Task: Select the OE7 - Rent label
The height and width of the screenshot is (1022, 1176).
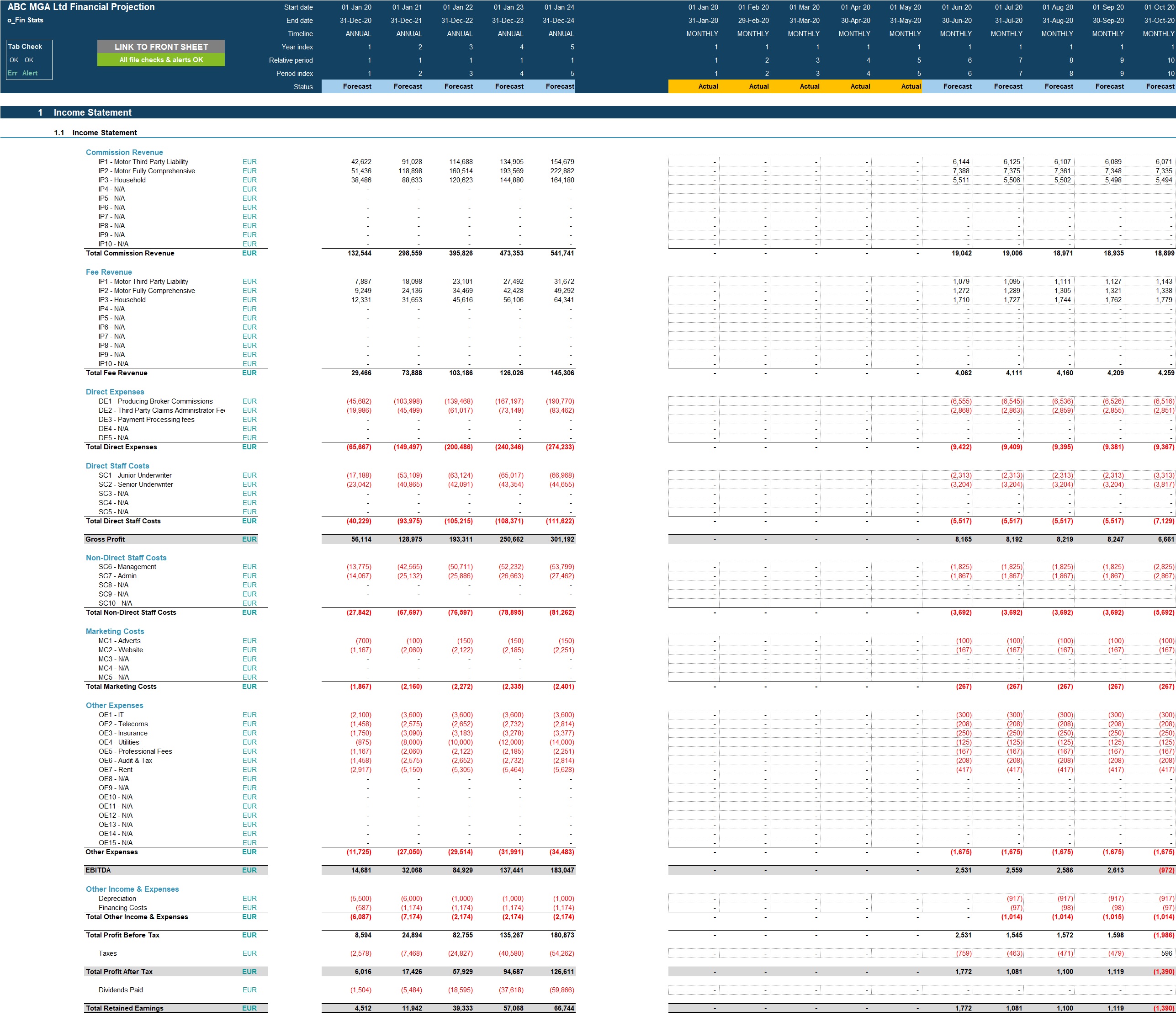Action: point(115,770)
